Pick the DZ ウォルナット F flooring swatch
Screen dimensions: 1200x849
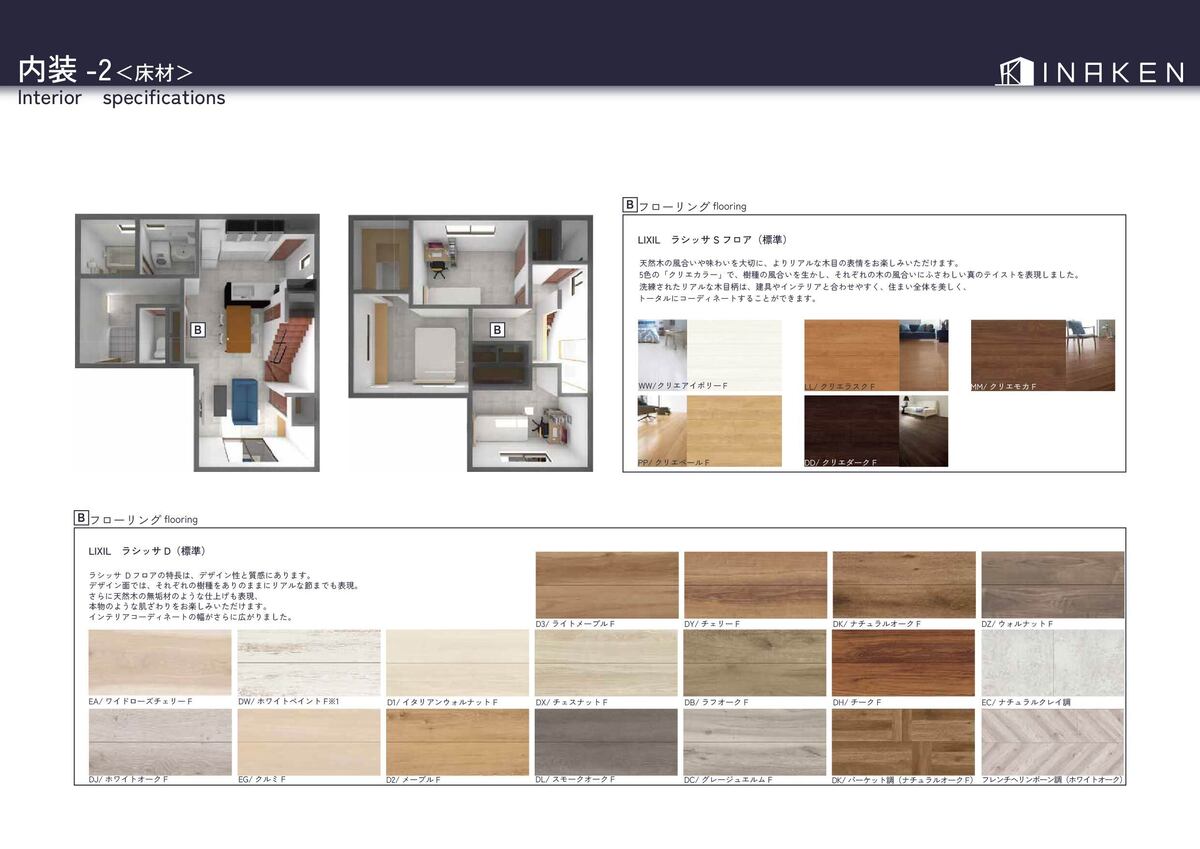(1052, 584)
